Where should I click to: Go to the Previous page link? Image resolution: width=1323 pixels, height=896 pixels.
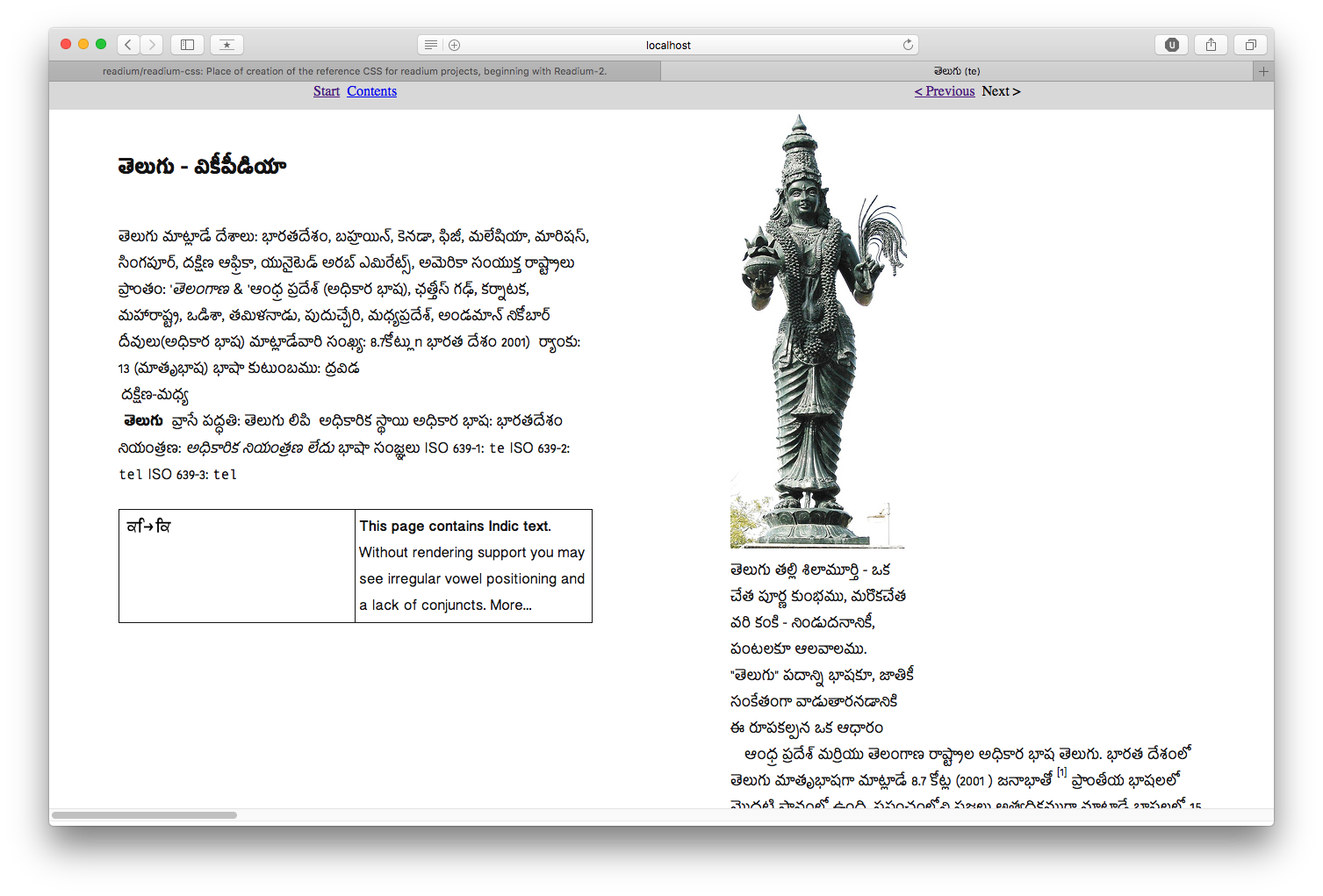pyautogui.click(x=945, y=91)
